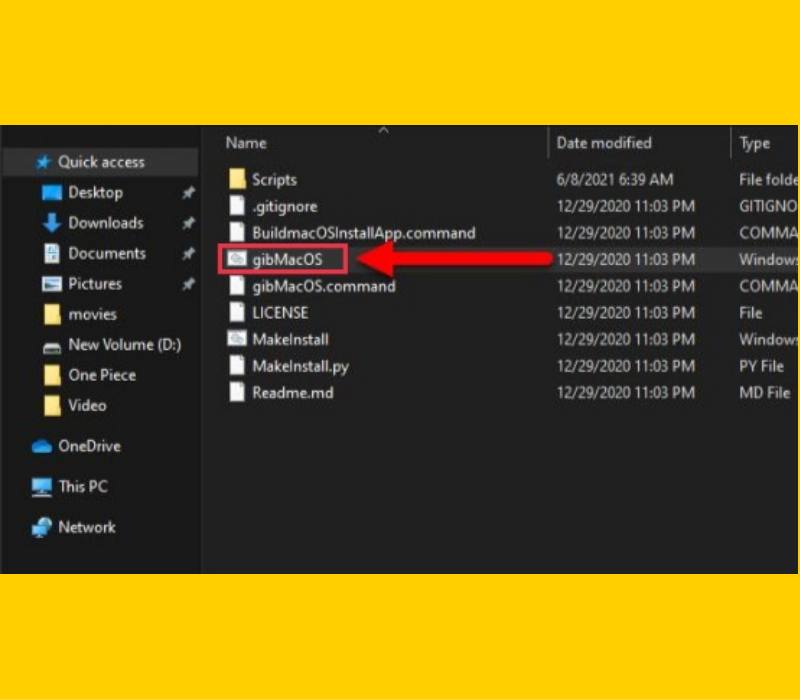Click the date modified of Readme.md
This screenshot has height=700, width=800.
(x=626, y=392)
